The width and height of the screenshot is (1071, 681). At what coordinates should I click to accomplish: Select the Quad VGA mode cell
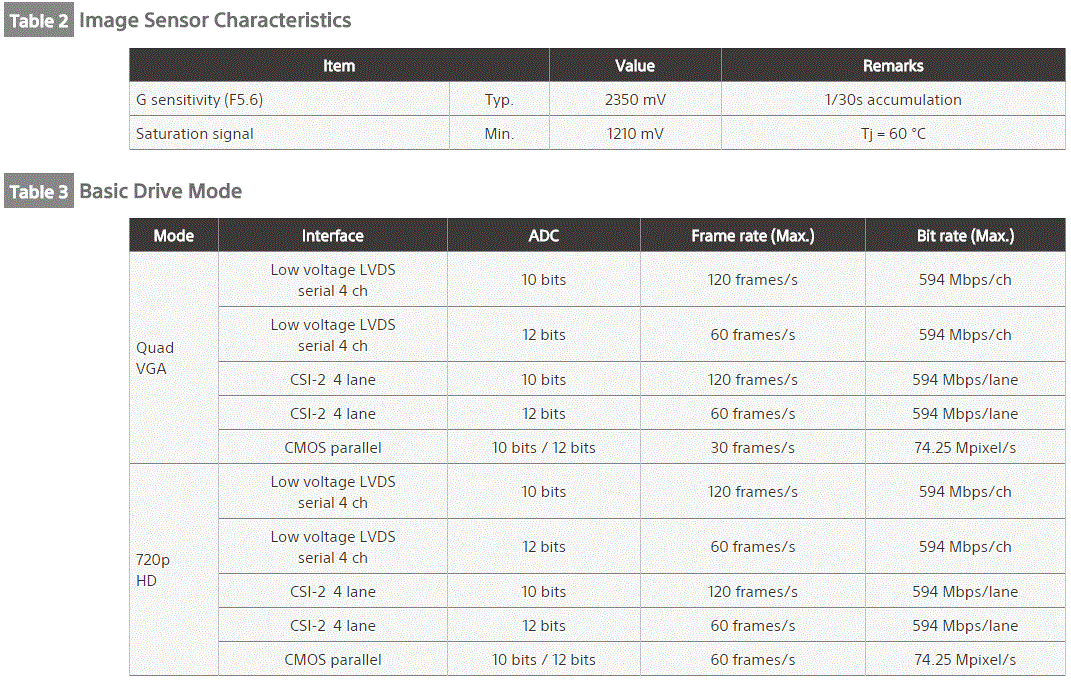pyautogui.click(x=155, y=357)
